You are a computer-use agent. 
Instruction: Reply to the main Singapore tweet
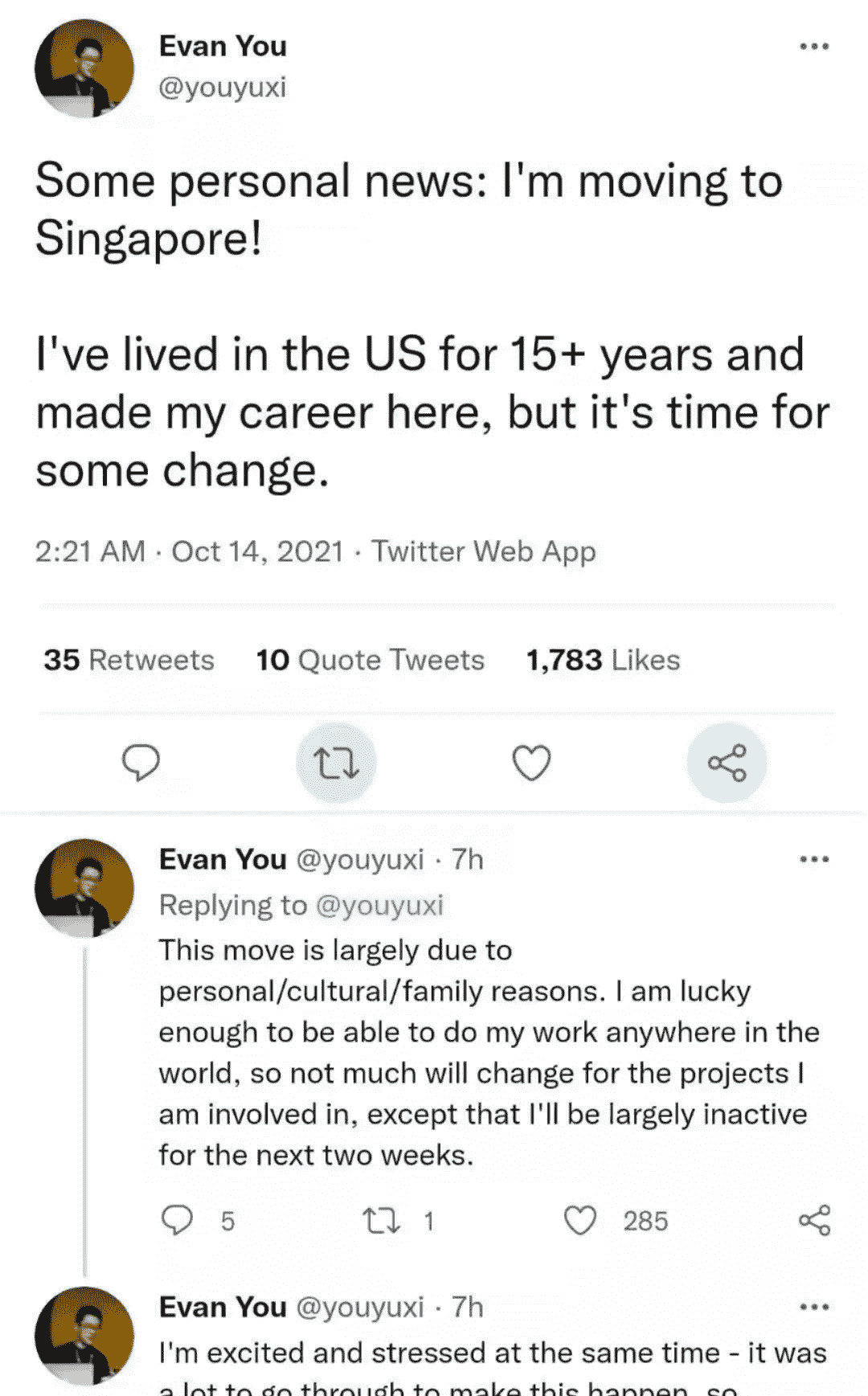141,762
